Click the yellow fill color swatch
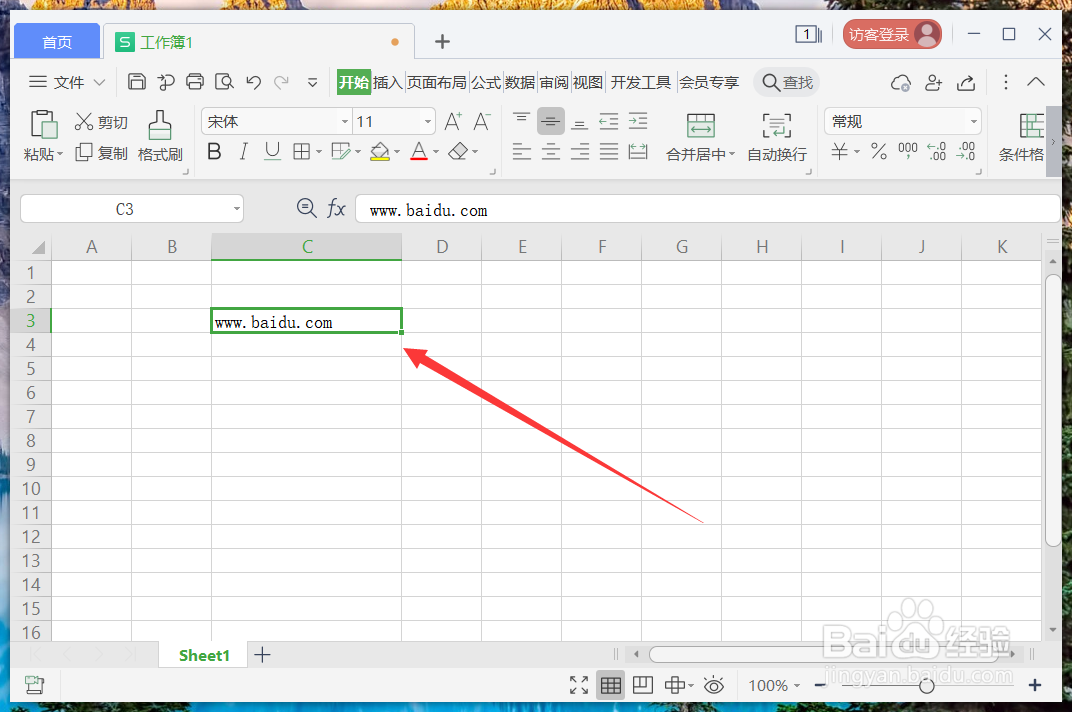The image size is (1072, 712). tap(379, 151)
